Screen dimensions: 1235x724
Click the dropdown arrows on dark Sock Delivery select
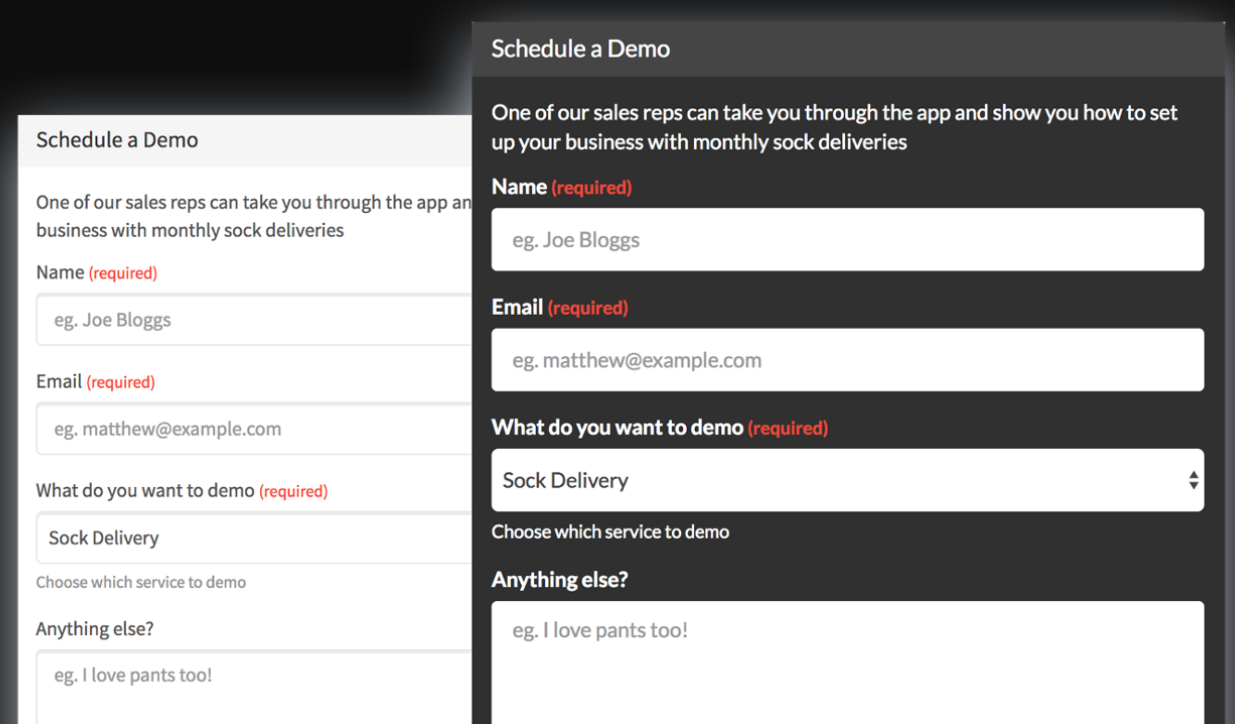1193,480
